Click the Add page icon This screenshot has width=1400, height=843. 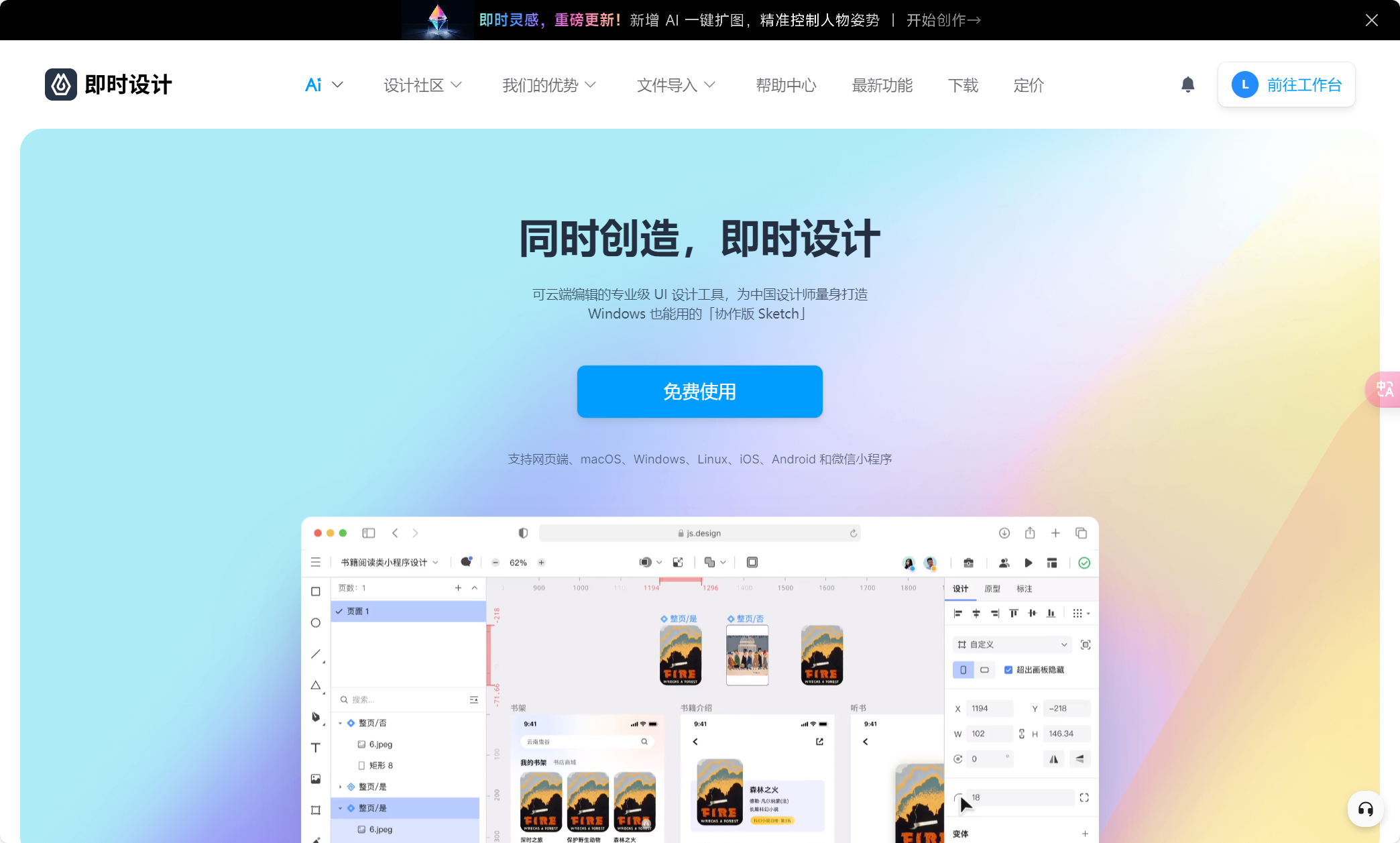pyautogui.click(x=458, y=590)
